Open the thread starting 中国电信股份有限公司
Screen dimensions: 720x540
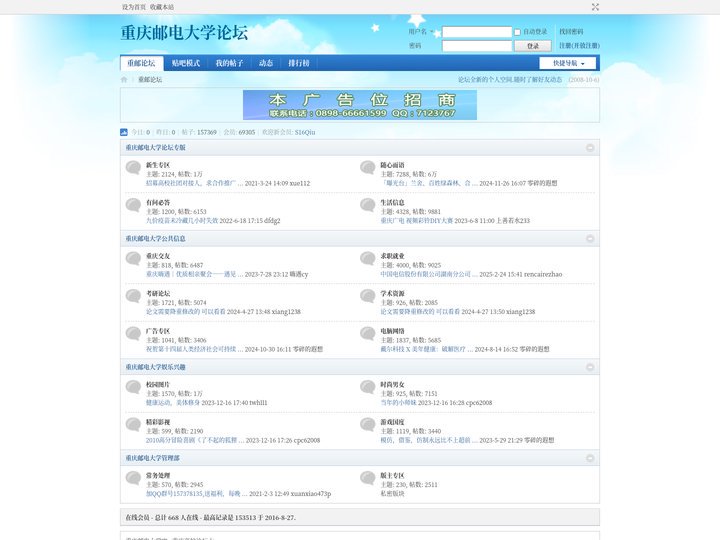click(x=429, y=274)
